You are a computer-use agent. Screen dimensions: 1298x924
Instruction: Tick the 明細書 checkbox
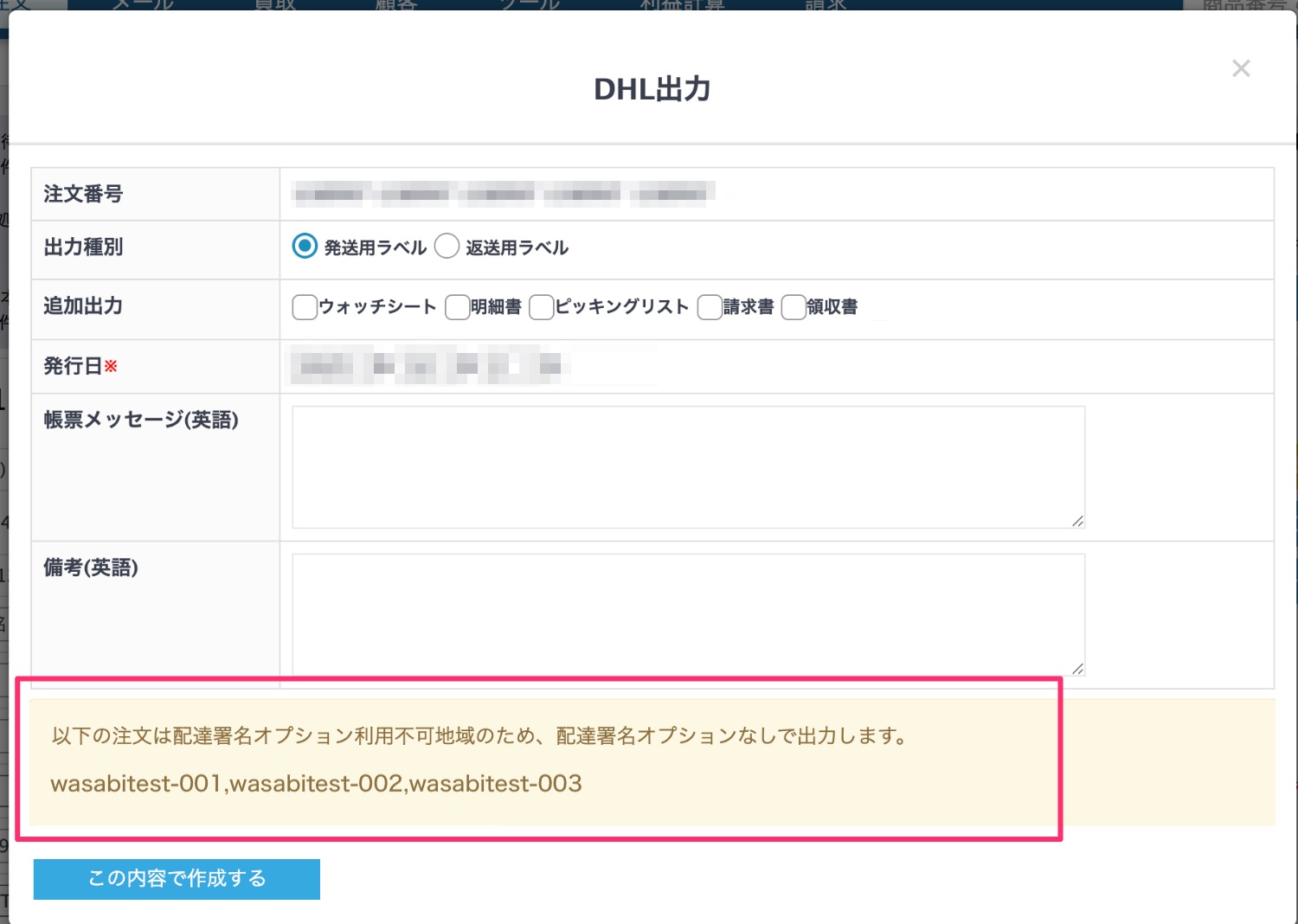457,307
